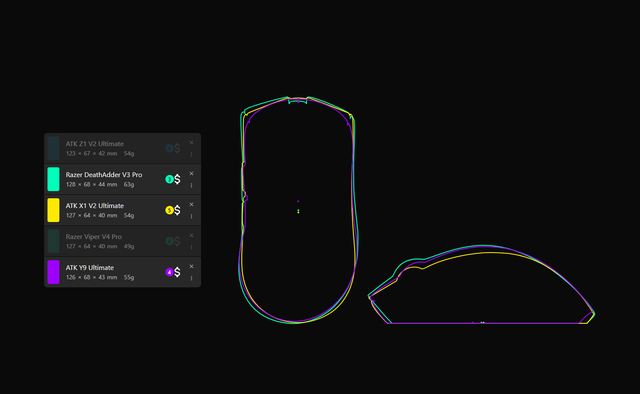This screenshot has width=640, height=394.
Task: Click the dollar price icon for Razer DeathAdder V3 Pro
Action: (177, 179)
